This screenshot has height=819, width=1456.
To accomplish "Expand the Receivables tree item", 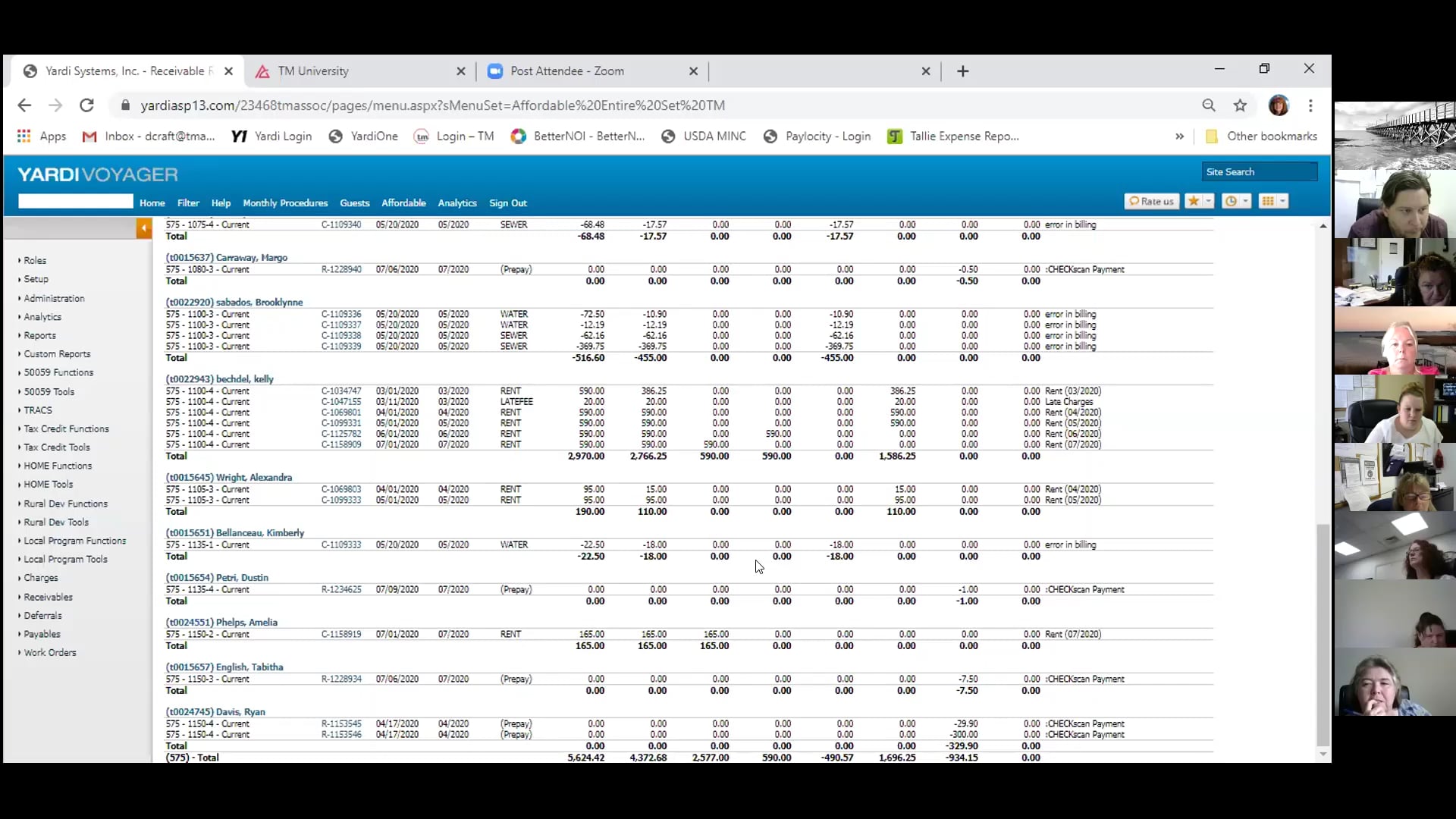I will pos(48,597).
